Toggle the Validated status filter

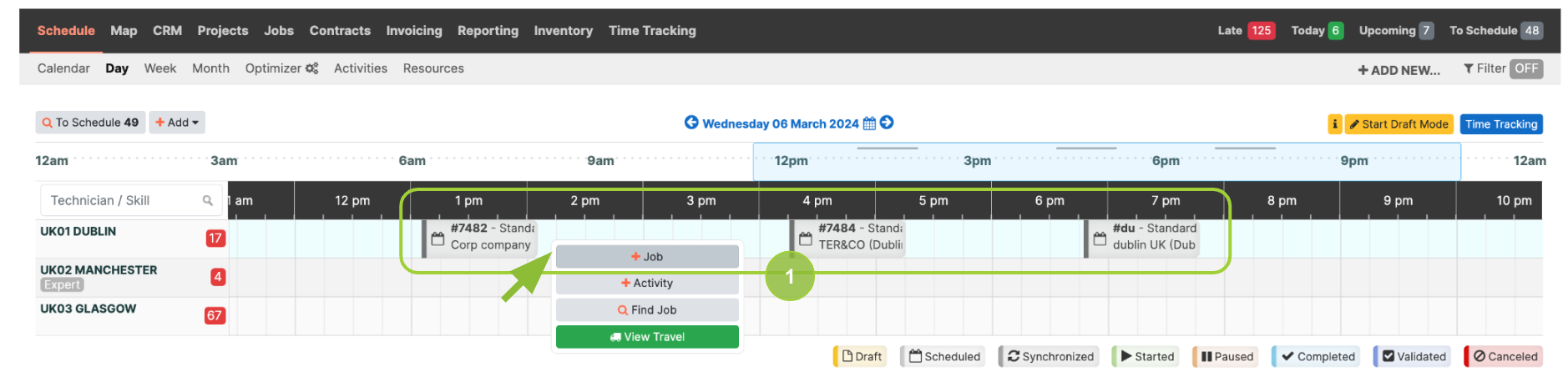click(x=1414, y=356)
